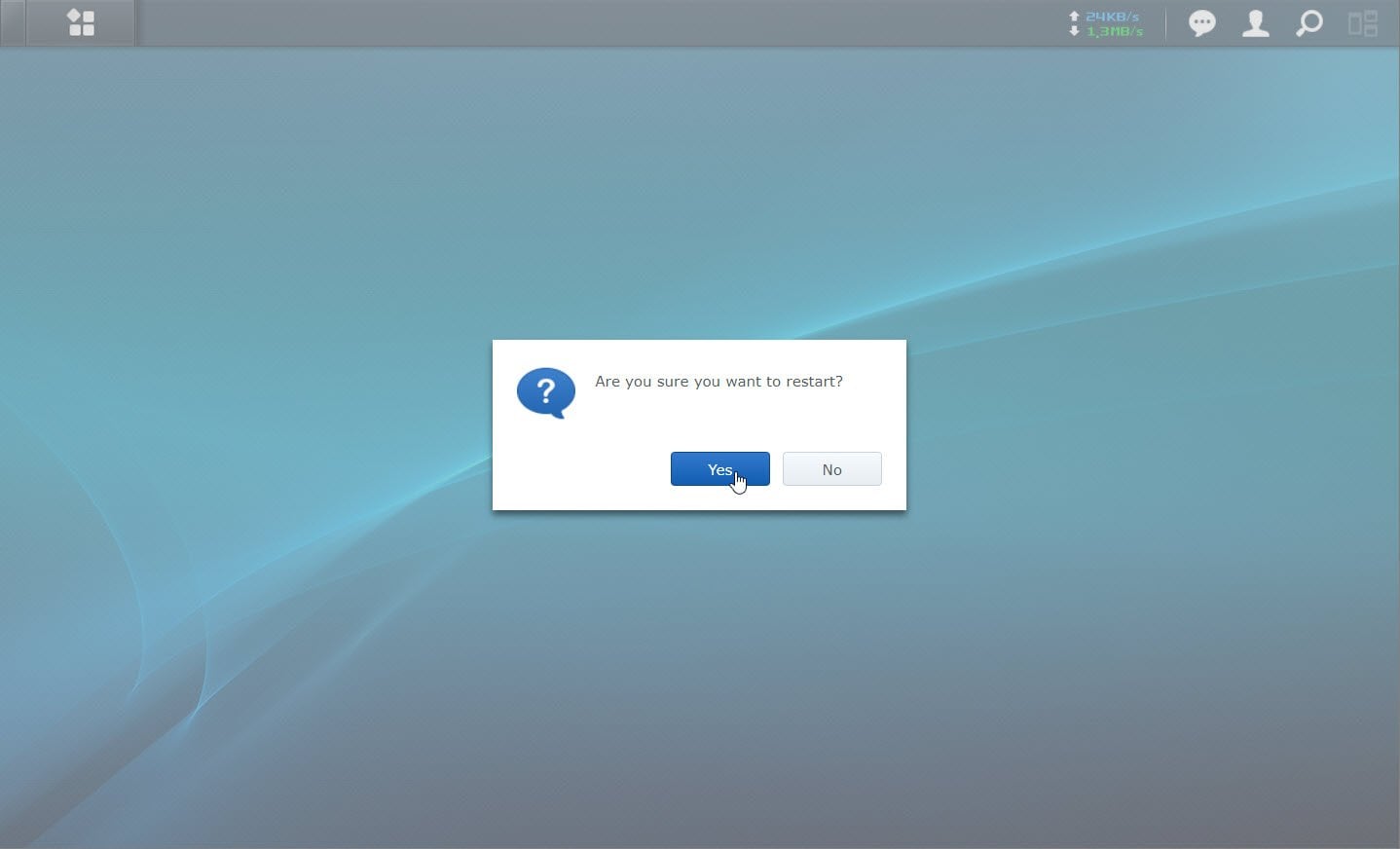Open the user Options person icon
Screen dimensions: 1400x849
pos(1256,23)
